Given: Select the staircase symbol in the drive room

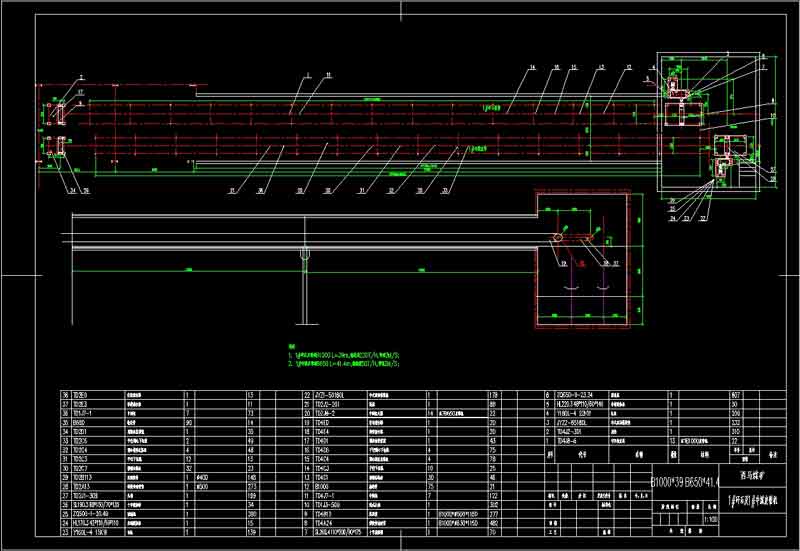Looking at the screenshot, I should tap(744, 176).
